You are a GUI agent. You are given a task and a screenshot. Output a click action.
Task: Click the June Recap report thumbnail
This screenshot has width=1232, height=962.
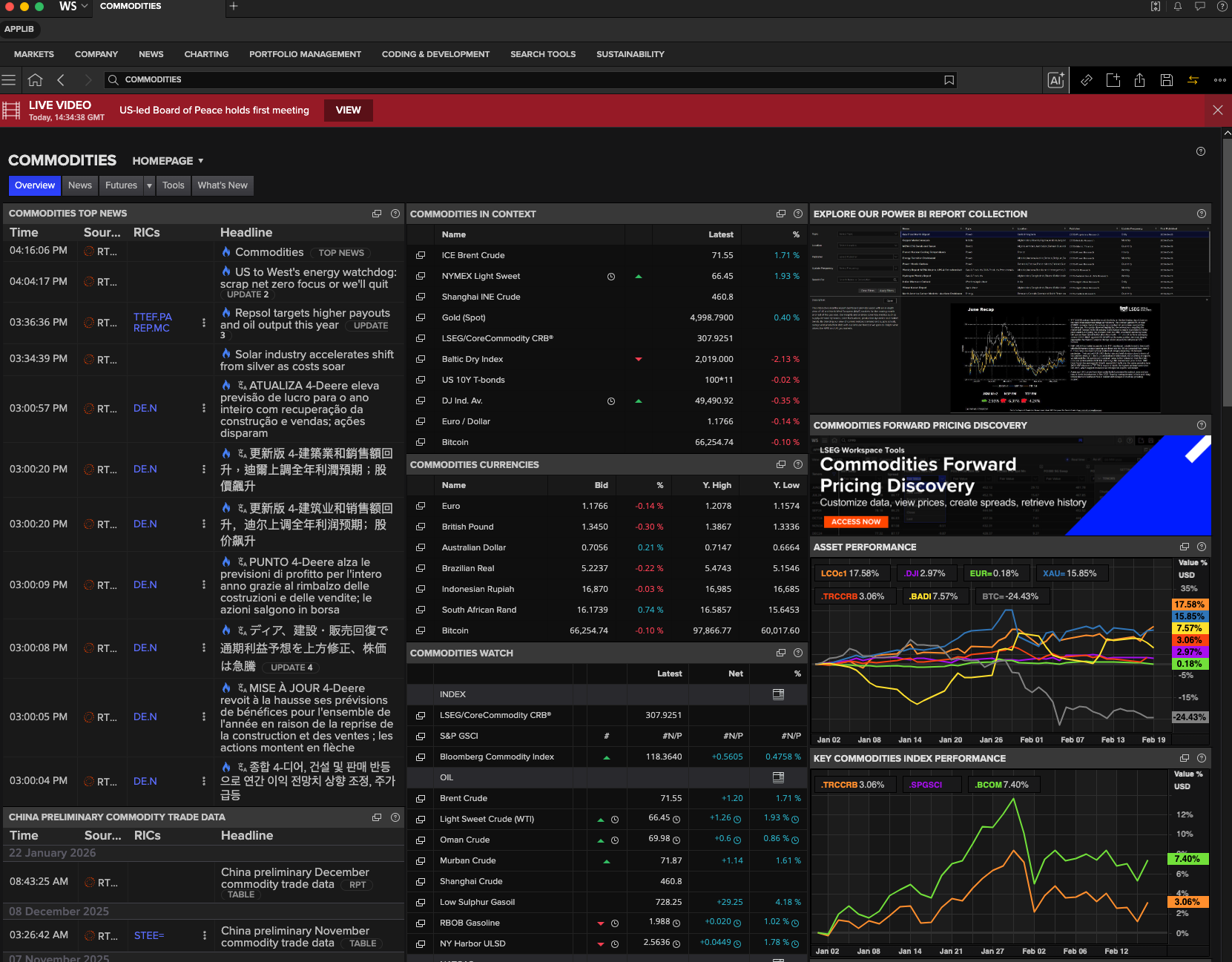[1055, 358]
